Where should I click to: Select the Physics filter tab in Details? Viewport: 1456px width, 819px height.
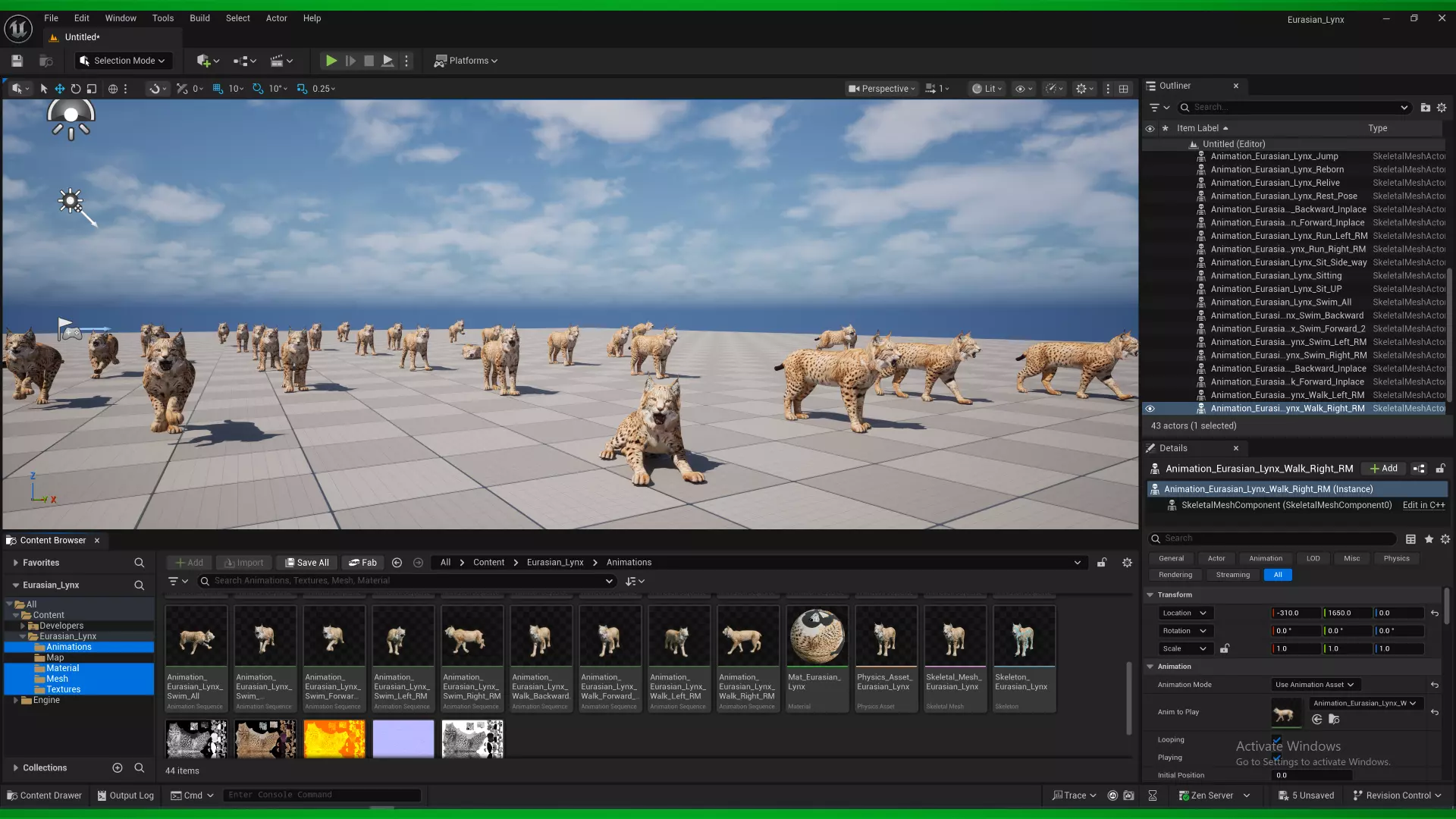click(x=1396, y=558)
